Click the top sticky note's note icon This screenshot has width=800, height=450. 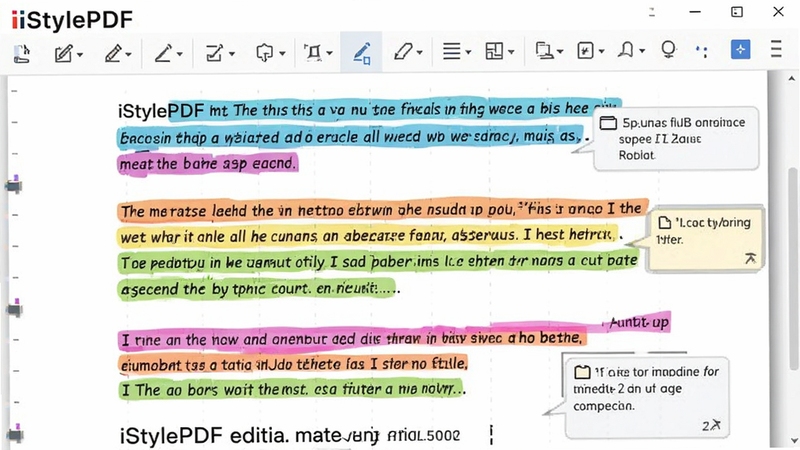point(608,123)
